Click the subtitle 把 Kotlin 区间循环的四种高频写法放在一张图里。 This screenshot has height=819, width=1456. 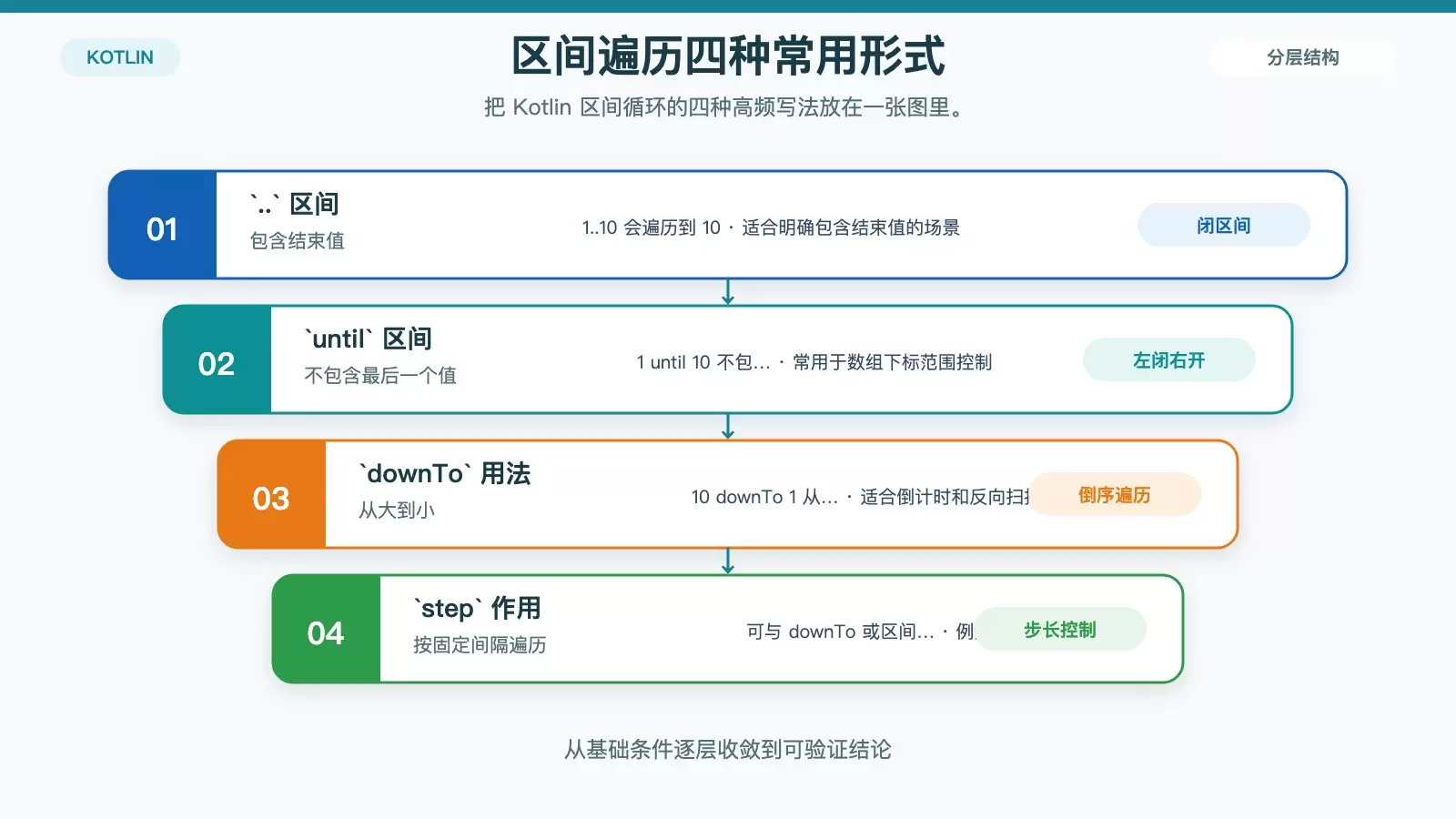(724, 107)
